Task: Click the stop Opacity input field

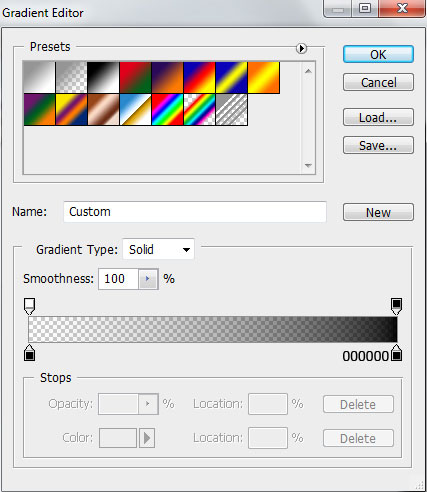Action: 118,404
